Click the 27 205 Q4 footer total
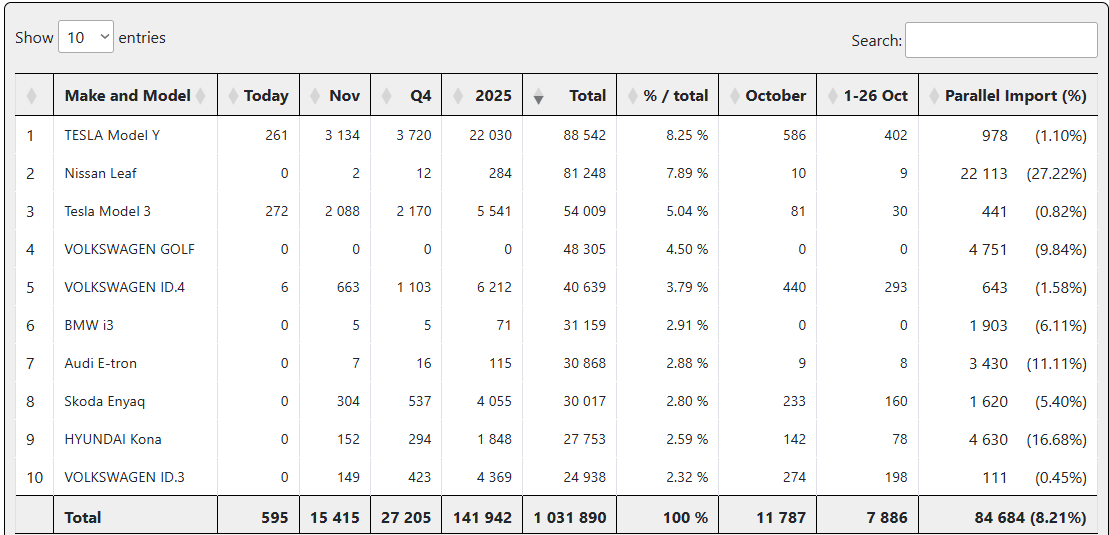 click(406, 517)
